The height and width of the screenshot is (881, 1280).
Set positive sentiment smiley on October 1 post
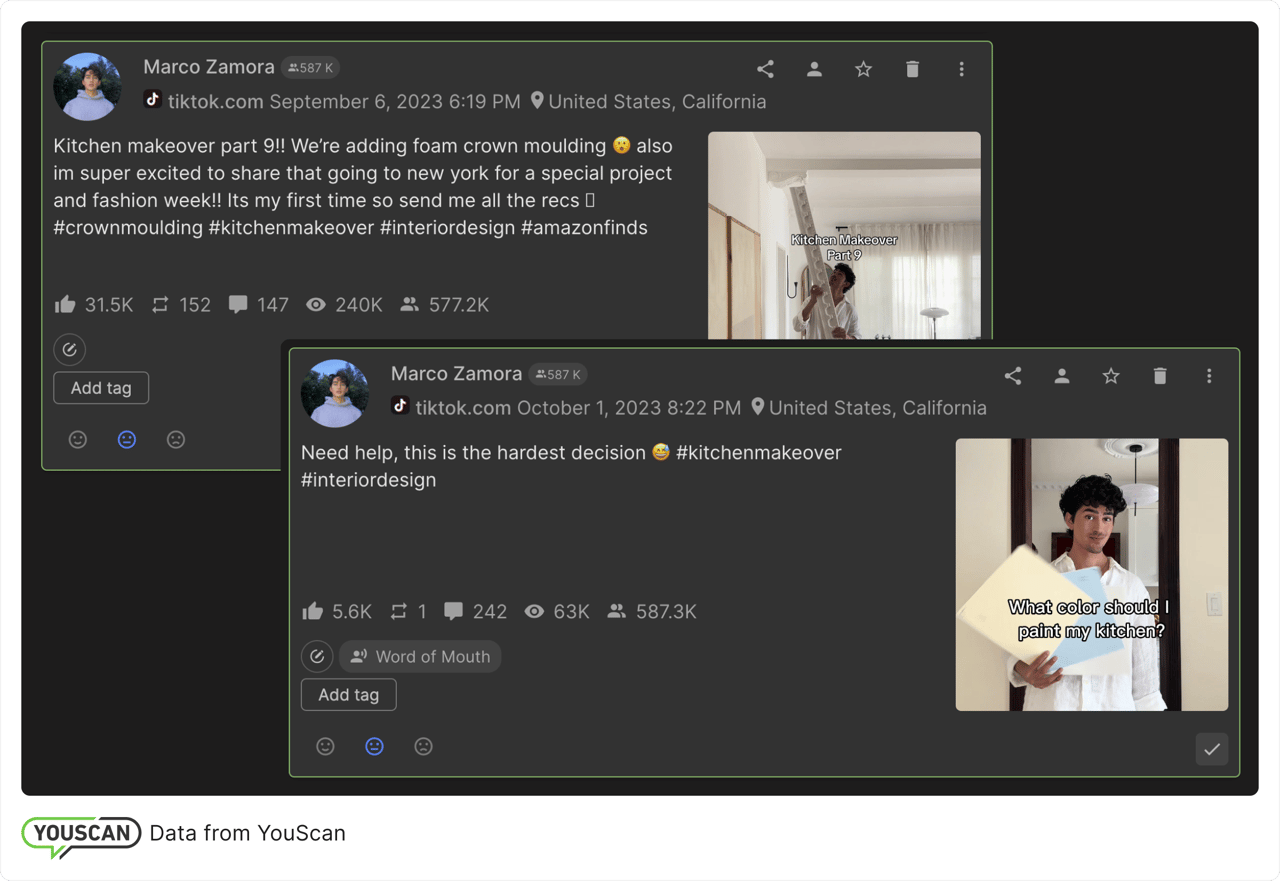tap(325, 746)
